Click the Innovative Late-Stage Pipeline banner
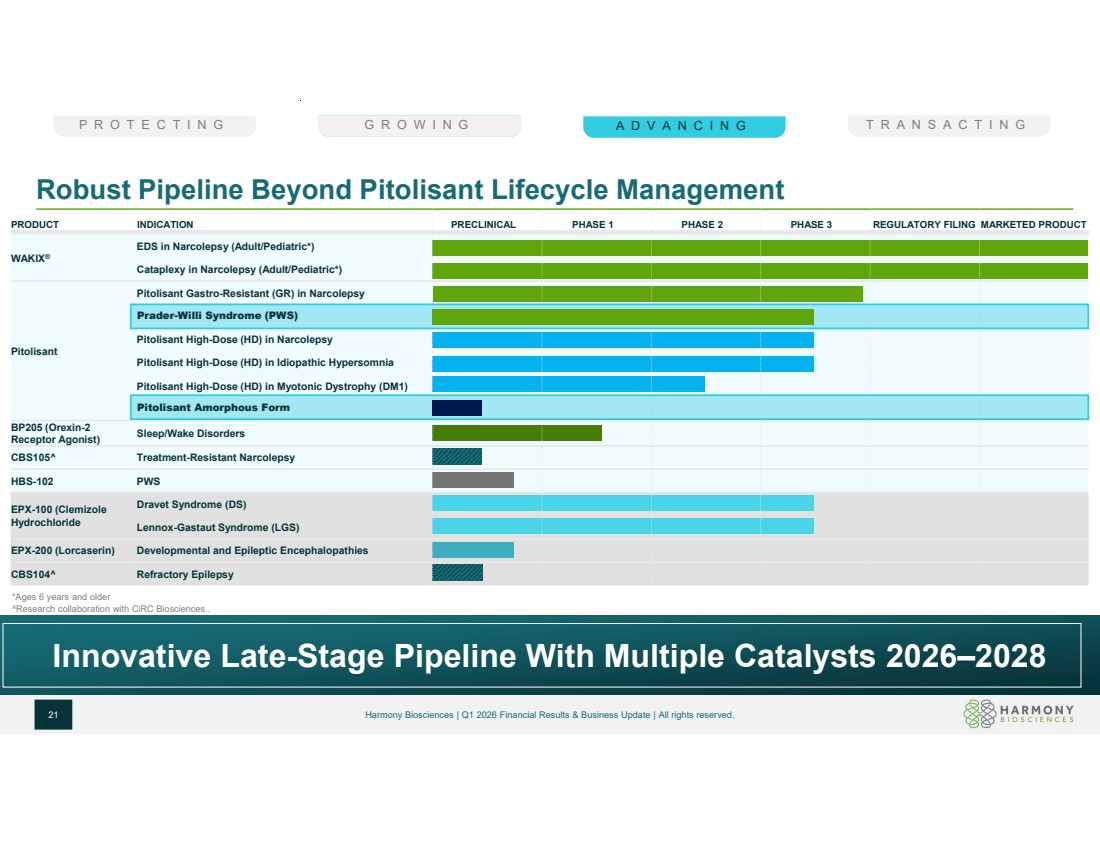Screen dimensions: 1100x849 [542, 655]
